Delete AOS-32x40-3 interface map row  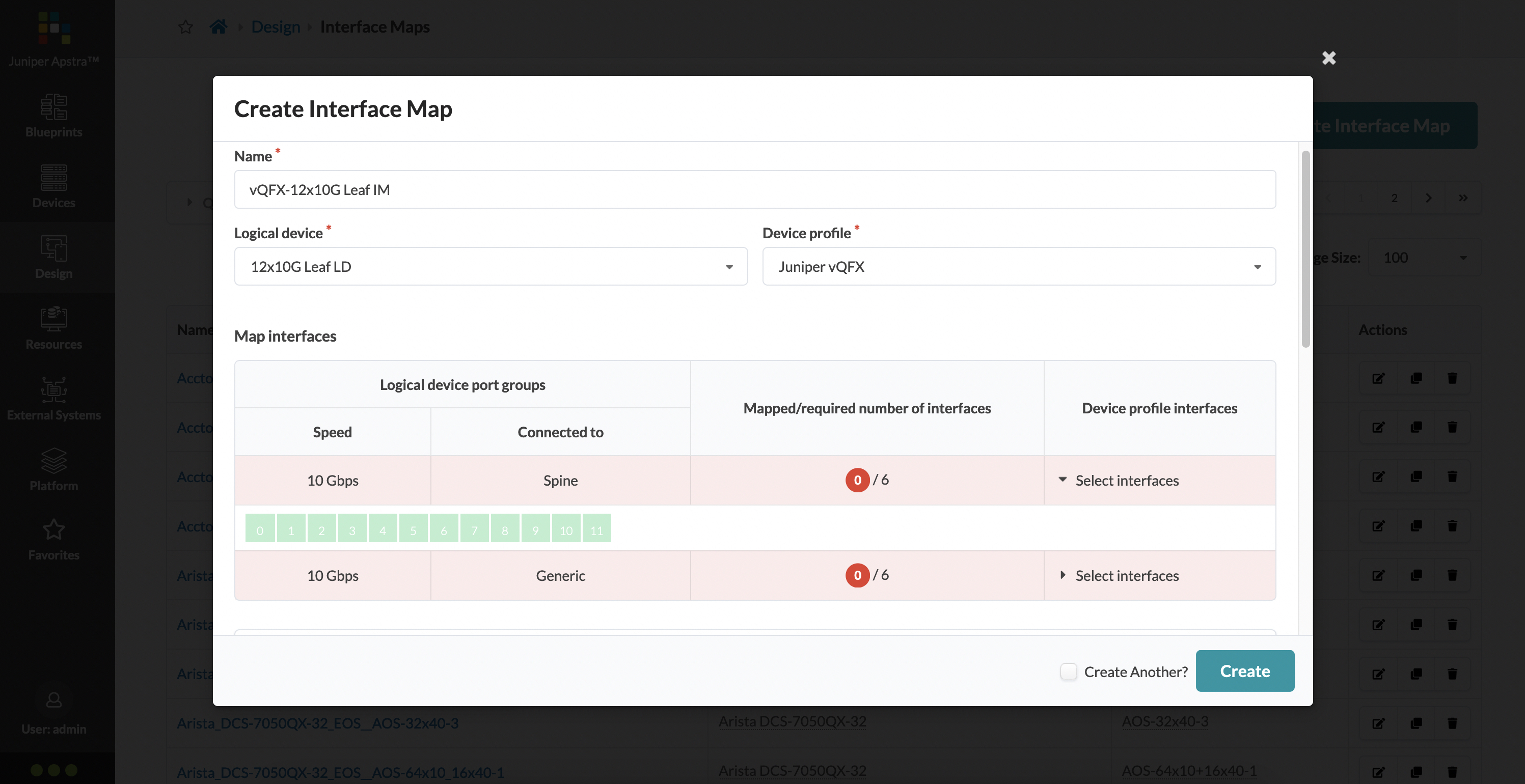click(1452, 723)
